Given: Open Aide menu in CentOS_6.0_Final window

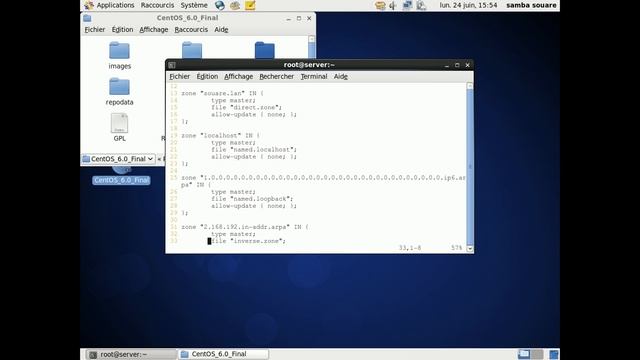Looking at the screenshot, I should tap(221, 29).
